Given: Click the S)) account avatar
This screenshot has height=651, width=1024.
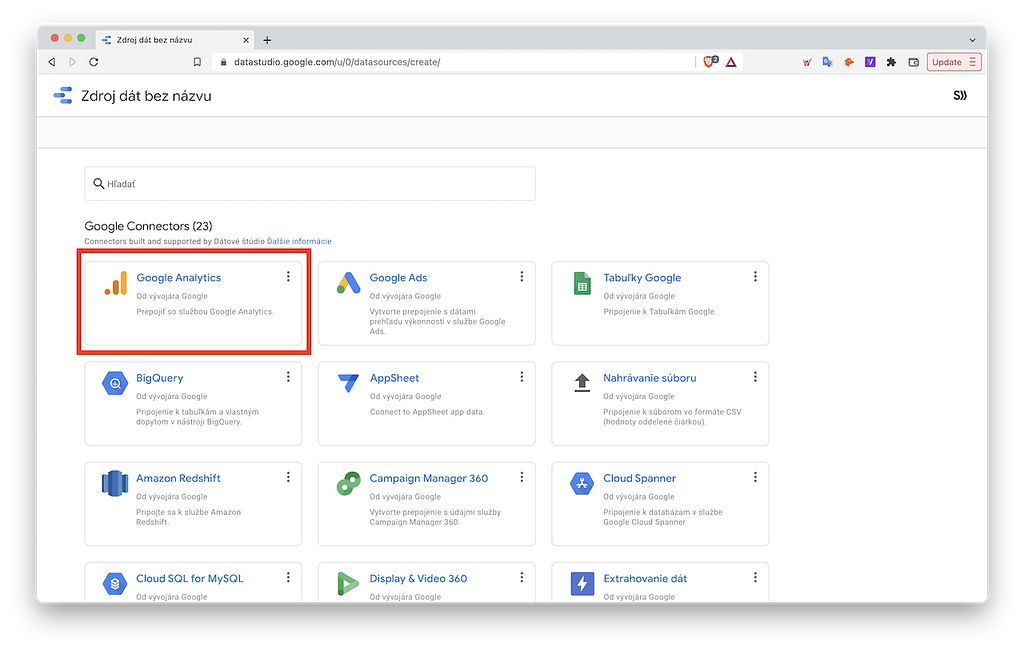Looking at the screenshot, I should 959,95.
